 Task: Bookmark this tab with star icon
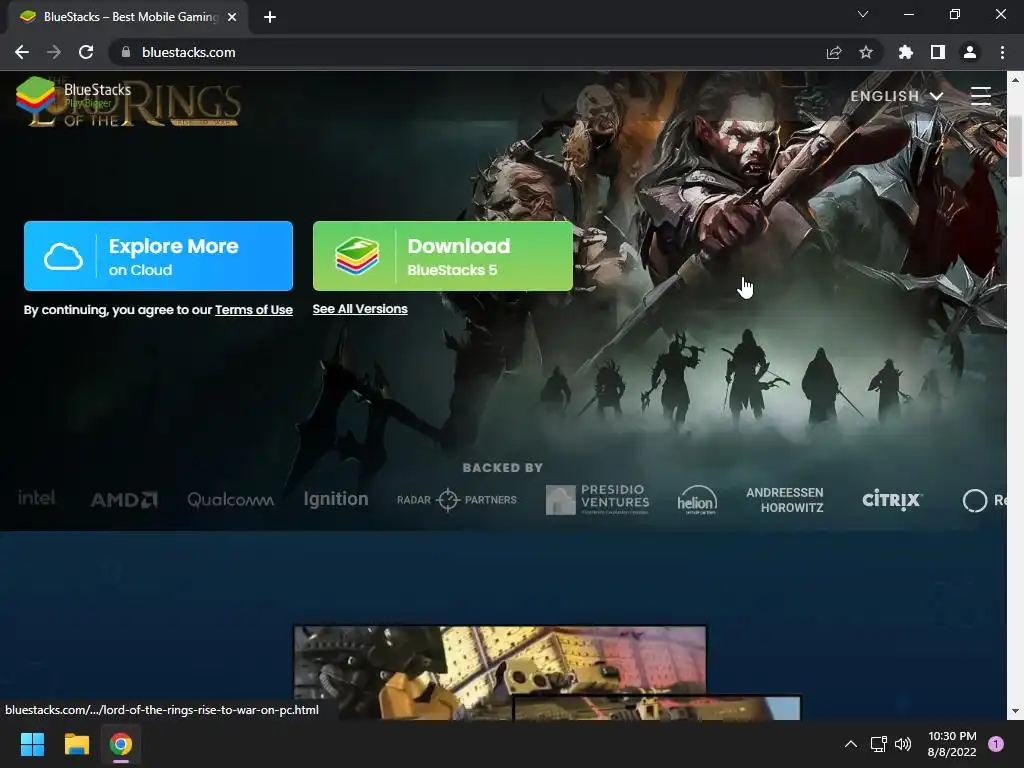[866, 52]
